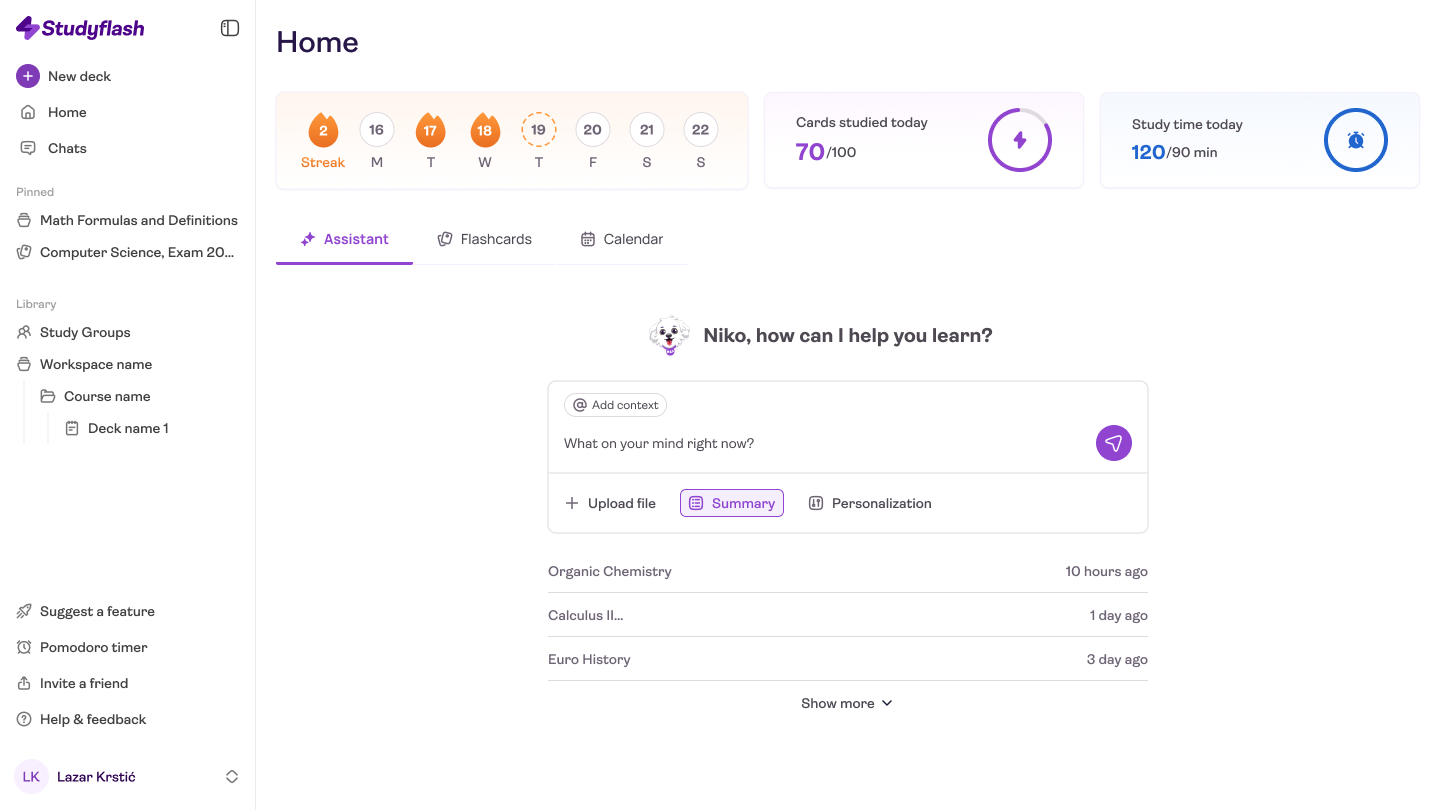Send message with the paper plane icon
The image size is (1440, 810).
(1113, 443)
